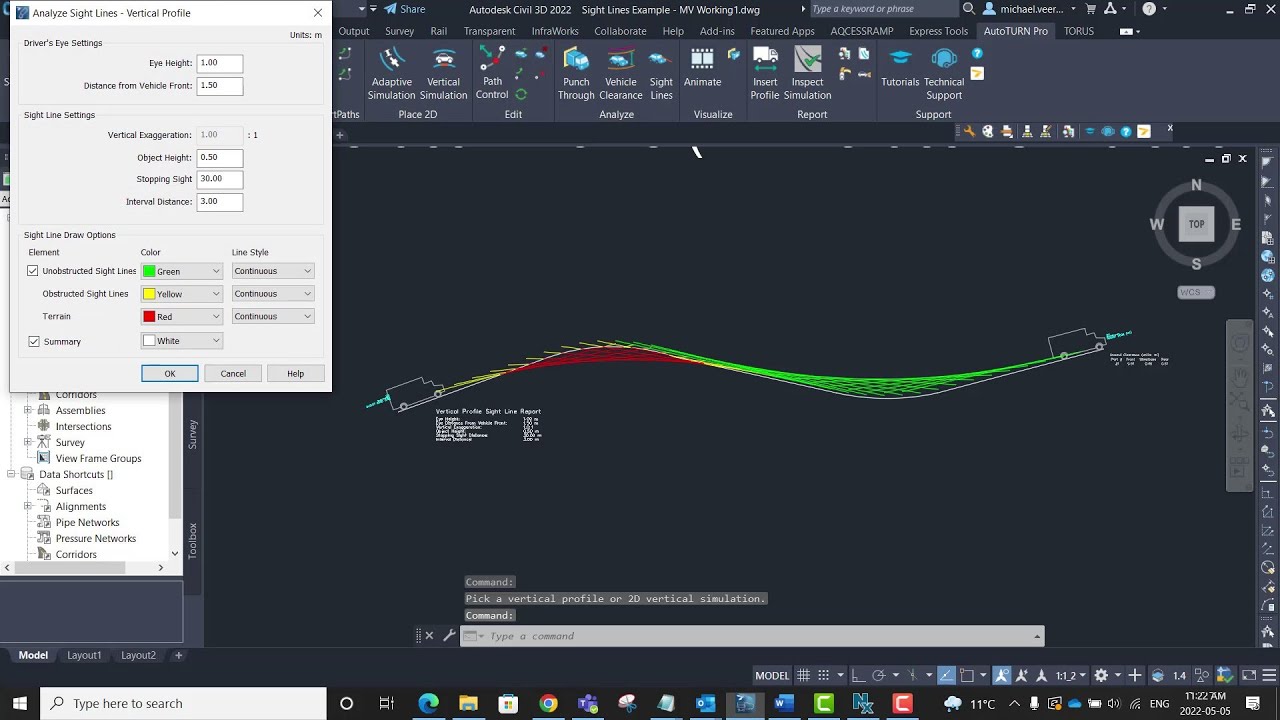Click Insert Profile icon
This screenshot has height=720, width=1280.
coord(765,73)
